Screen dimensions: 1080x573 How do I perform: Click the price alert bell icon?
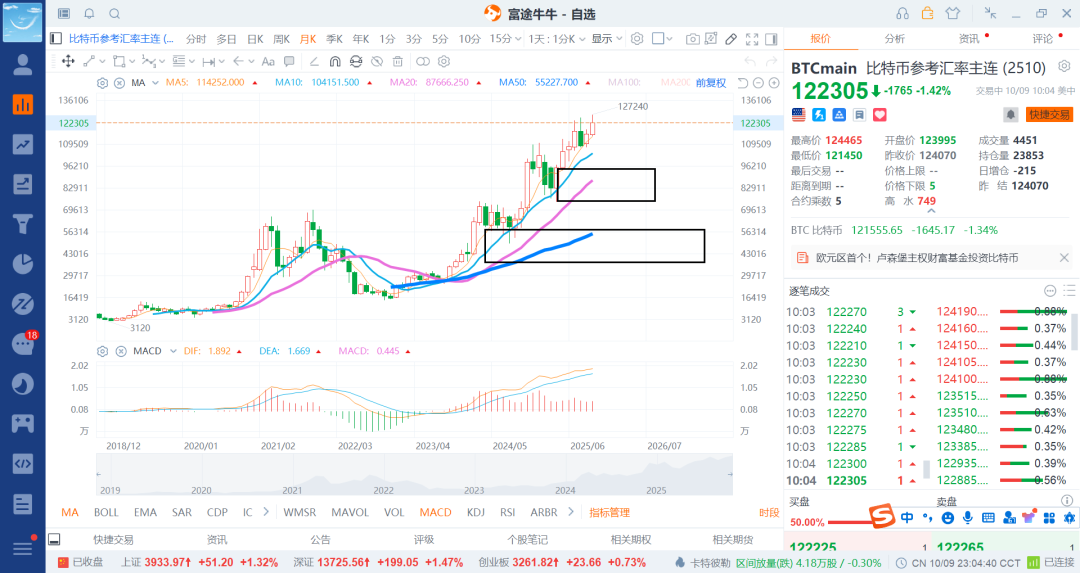click(1010, 115)
